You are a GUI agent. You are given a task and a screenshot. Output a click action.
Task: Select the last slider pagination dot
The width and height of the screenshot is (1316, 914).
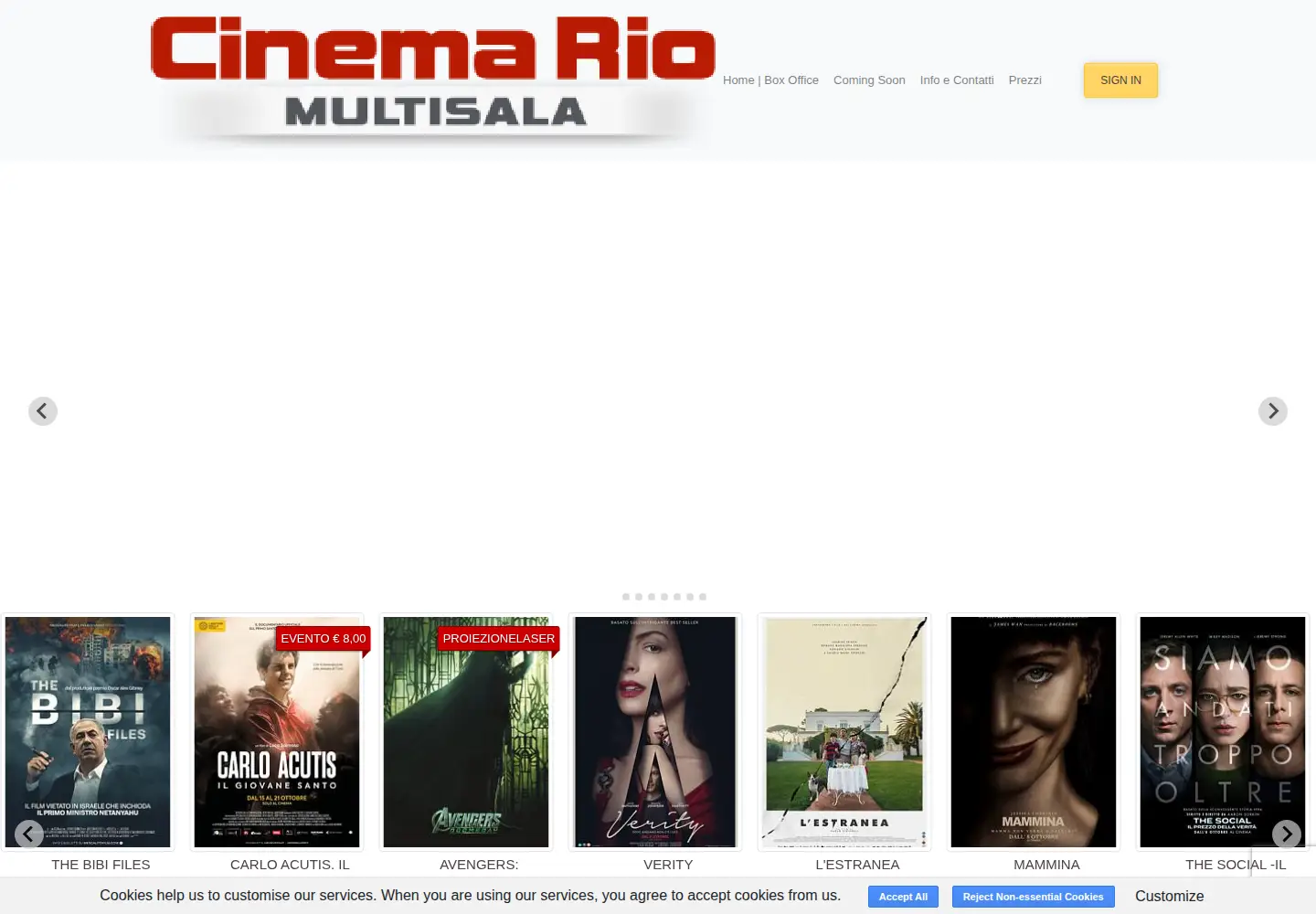(x=703, y=597)
